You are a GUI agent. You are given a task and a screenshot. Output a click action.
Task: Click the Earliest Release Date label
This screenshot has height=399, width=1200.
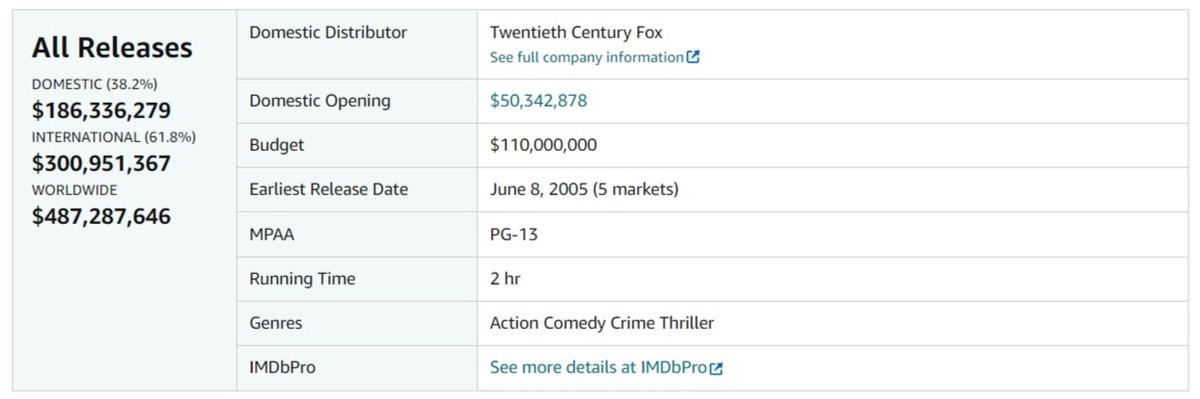pyautogui.click(x=328, y=189)
